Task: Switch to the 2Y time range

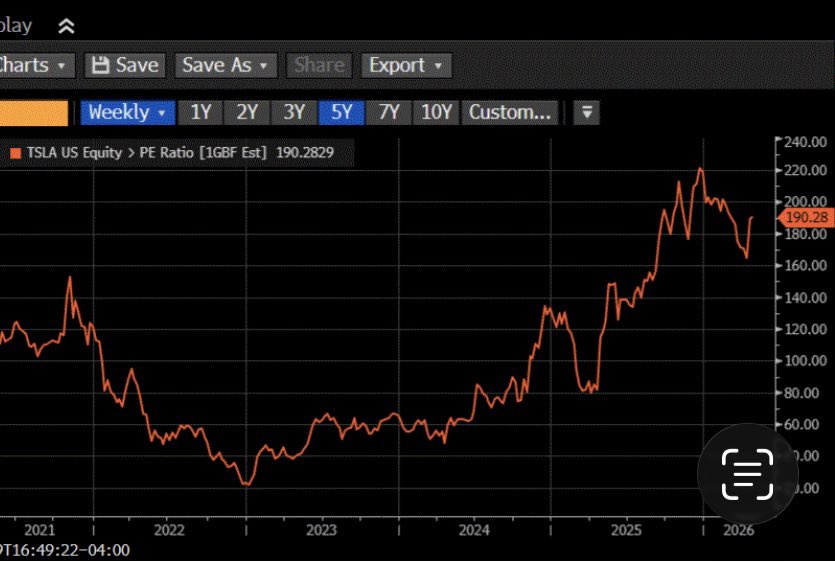Action: click(246, 112)
